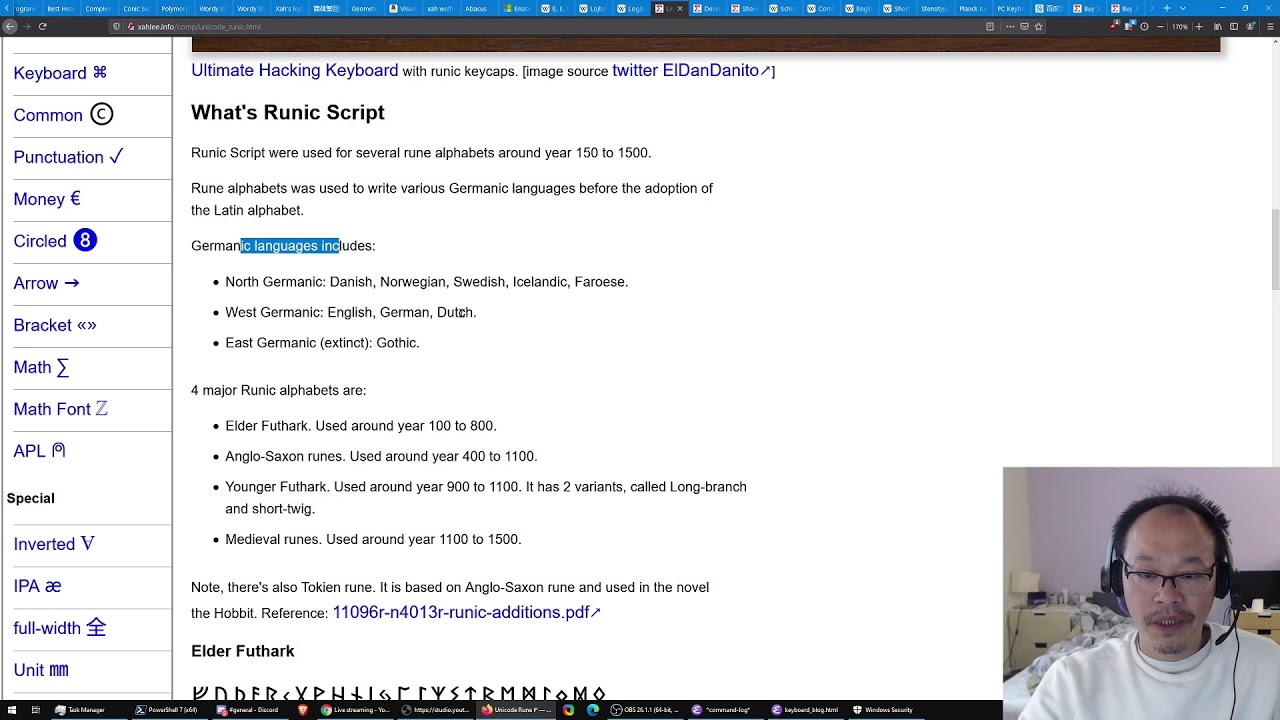The image size is (1280, 720).
Task: Toggle Firefox reader view icon
Action: coord(990,26)
